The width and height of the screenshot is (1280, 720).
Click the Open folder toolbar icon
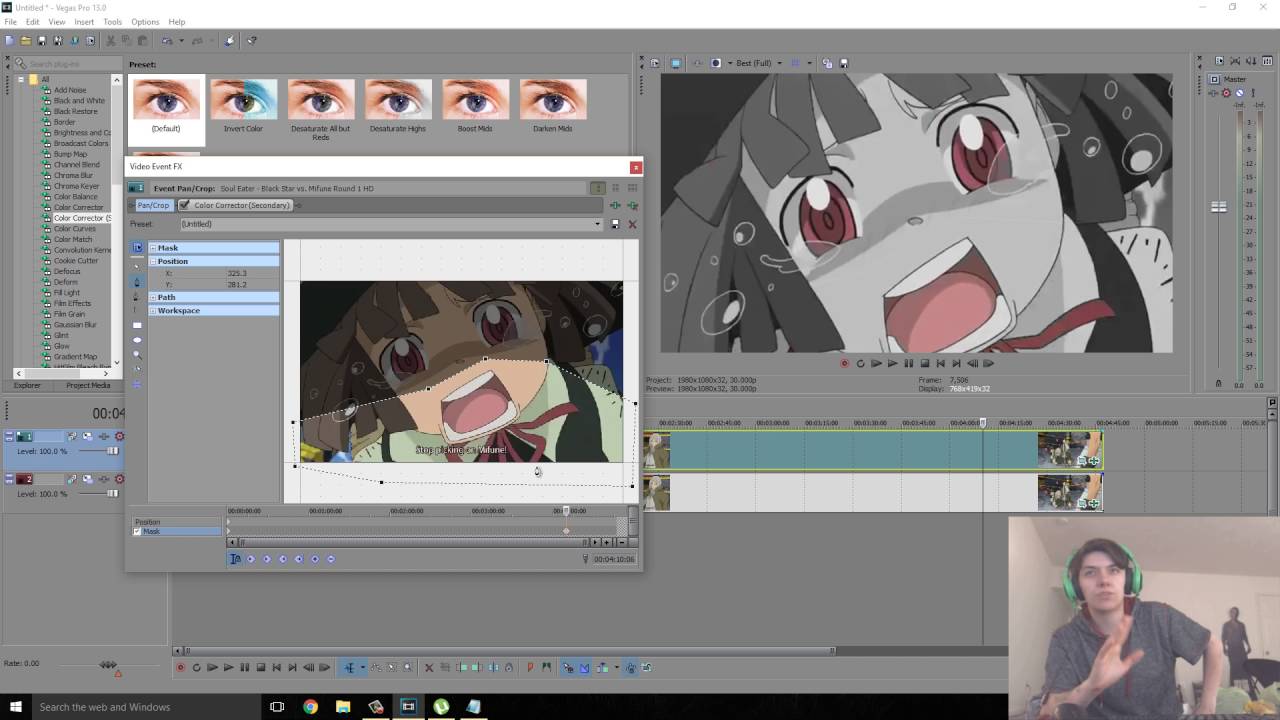pos(26,41)
